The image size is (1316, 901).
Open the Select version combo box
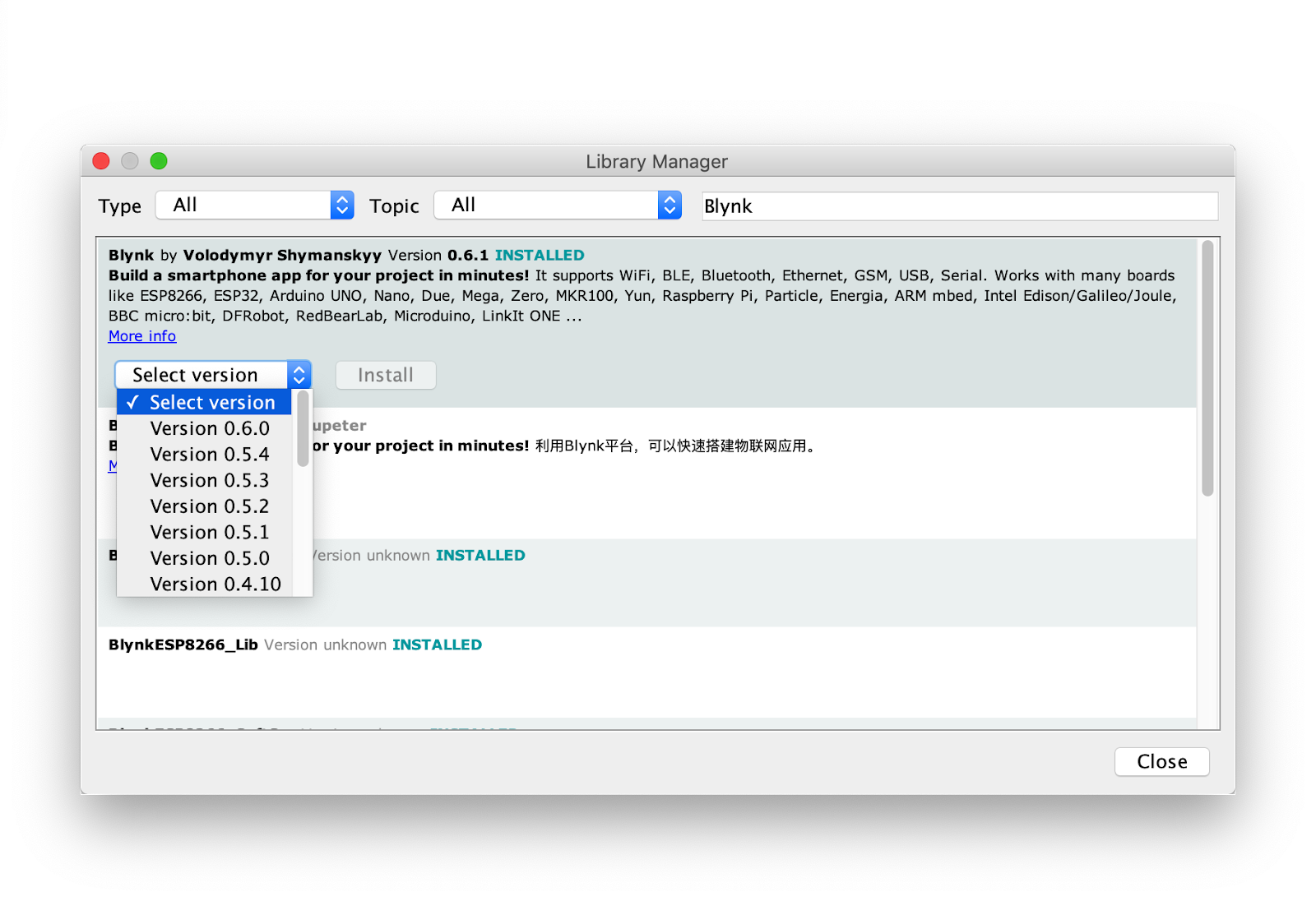pos(213,375)
